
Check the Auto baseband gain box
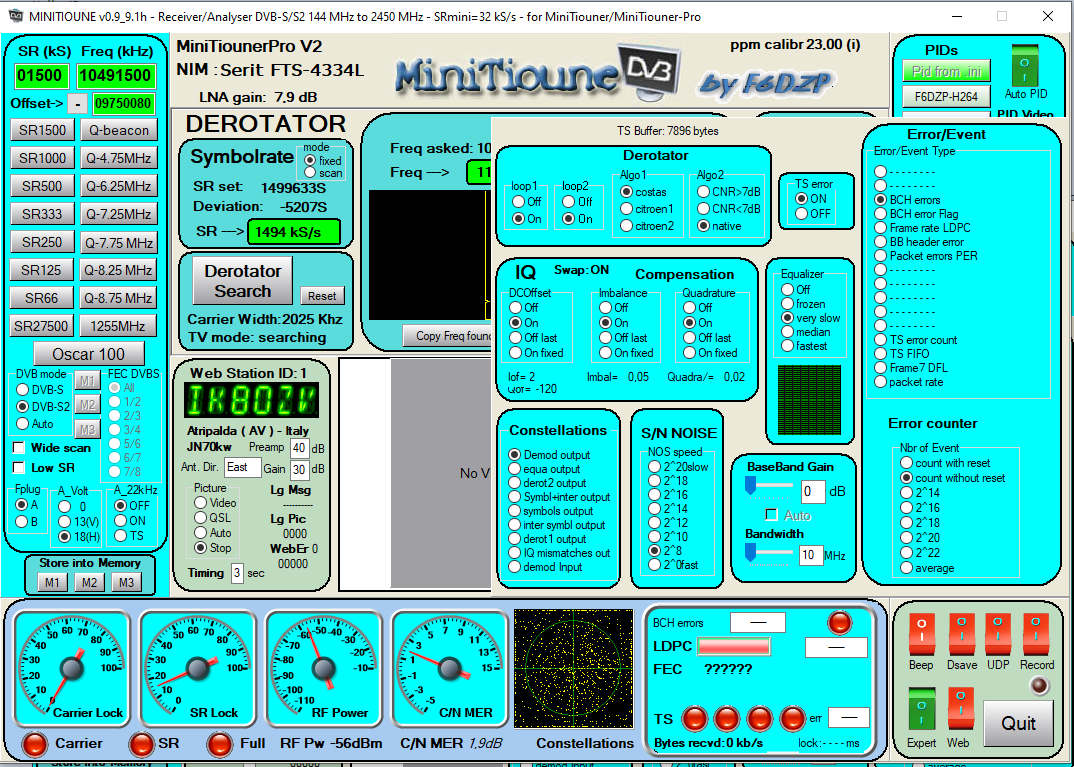[771, 515]
